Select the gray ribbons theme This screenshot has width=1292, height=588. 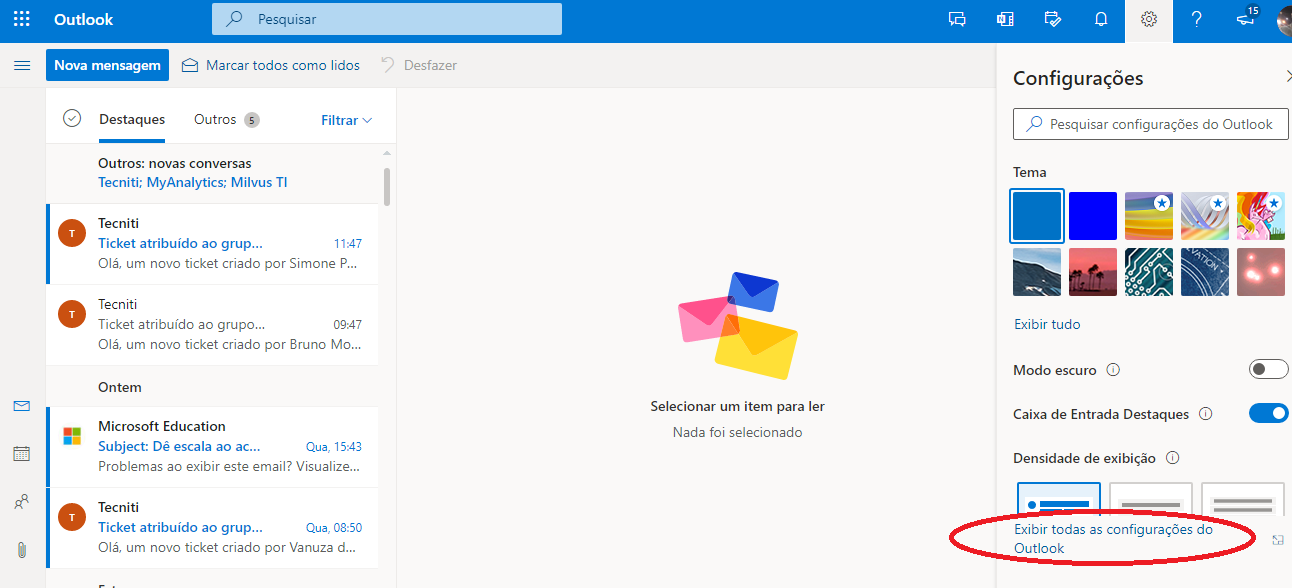pos(1205,216)
